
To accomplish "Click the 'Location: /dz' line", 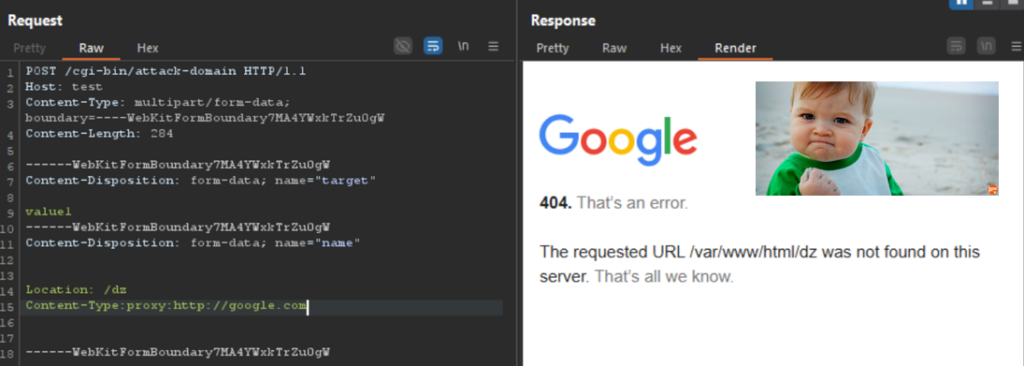I will coord(76,290).
